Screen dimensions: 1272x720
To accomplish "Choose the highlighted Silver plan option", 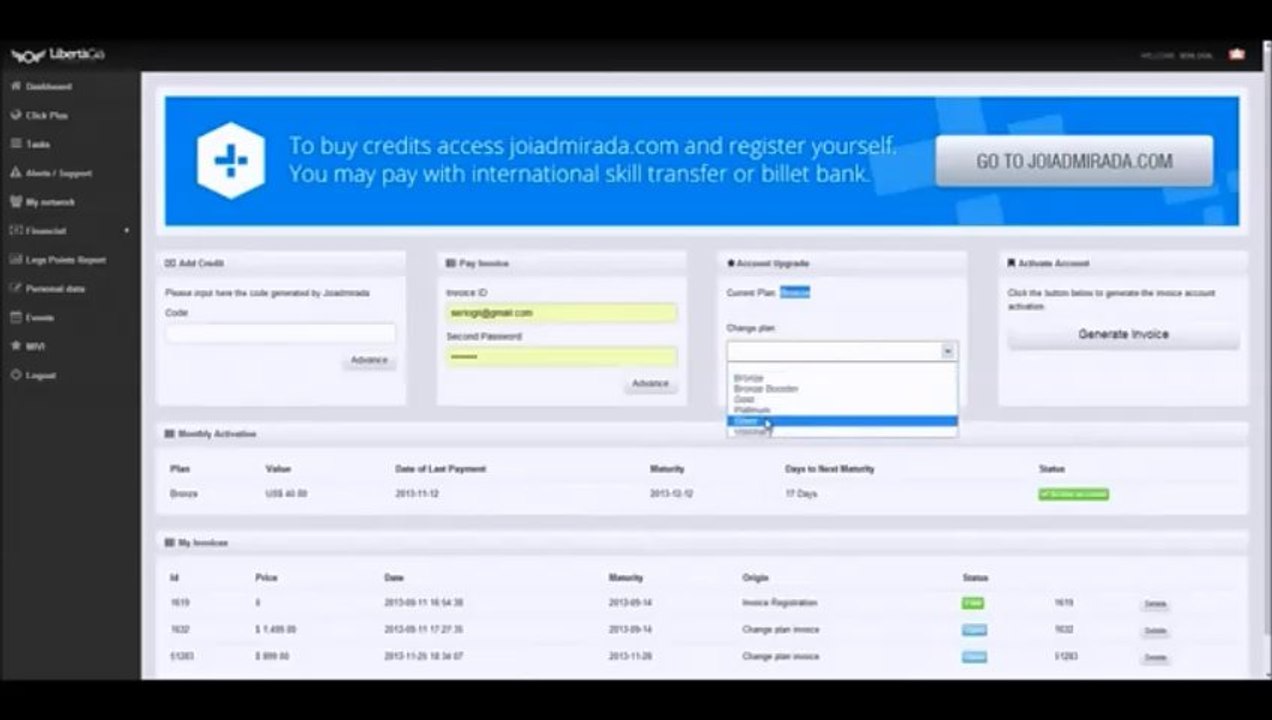I will click(842, 421).
